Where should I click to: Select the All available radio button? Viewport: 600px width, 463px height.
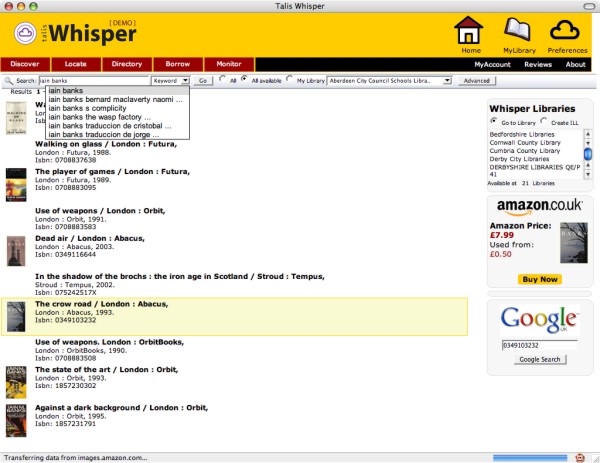tap(244, 79)
